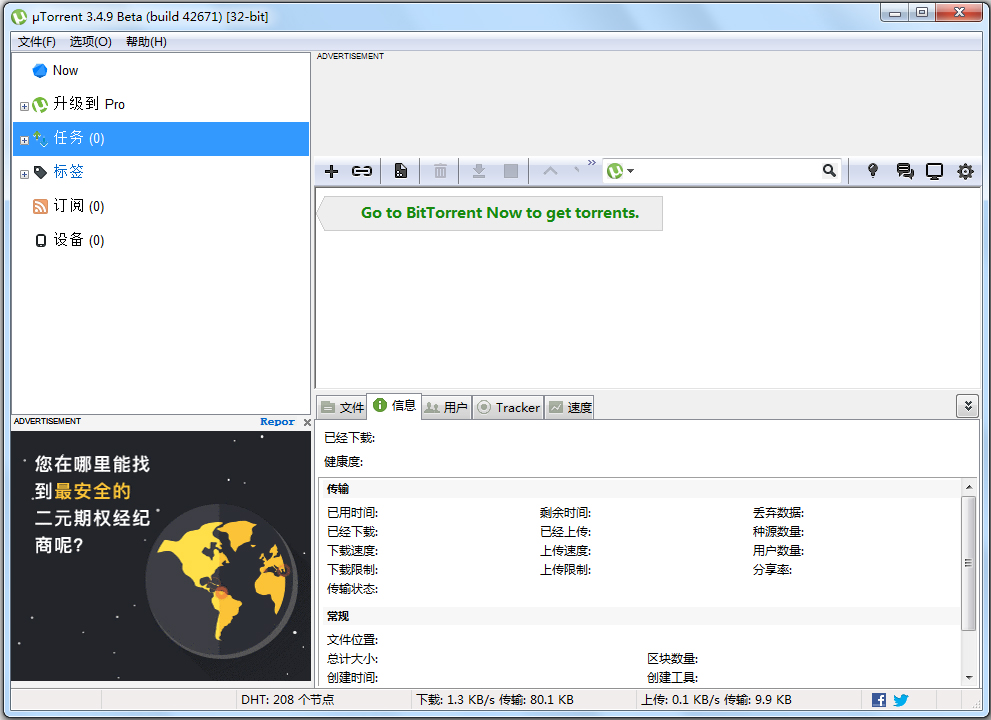Open the Add Torrent from URL icon
Screen dimensions: 991x720
tap(362, 171)
